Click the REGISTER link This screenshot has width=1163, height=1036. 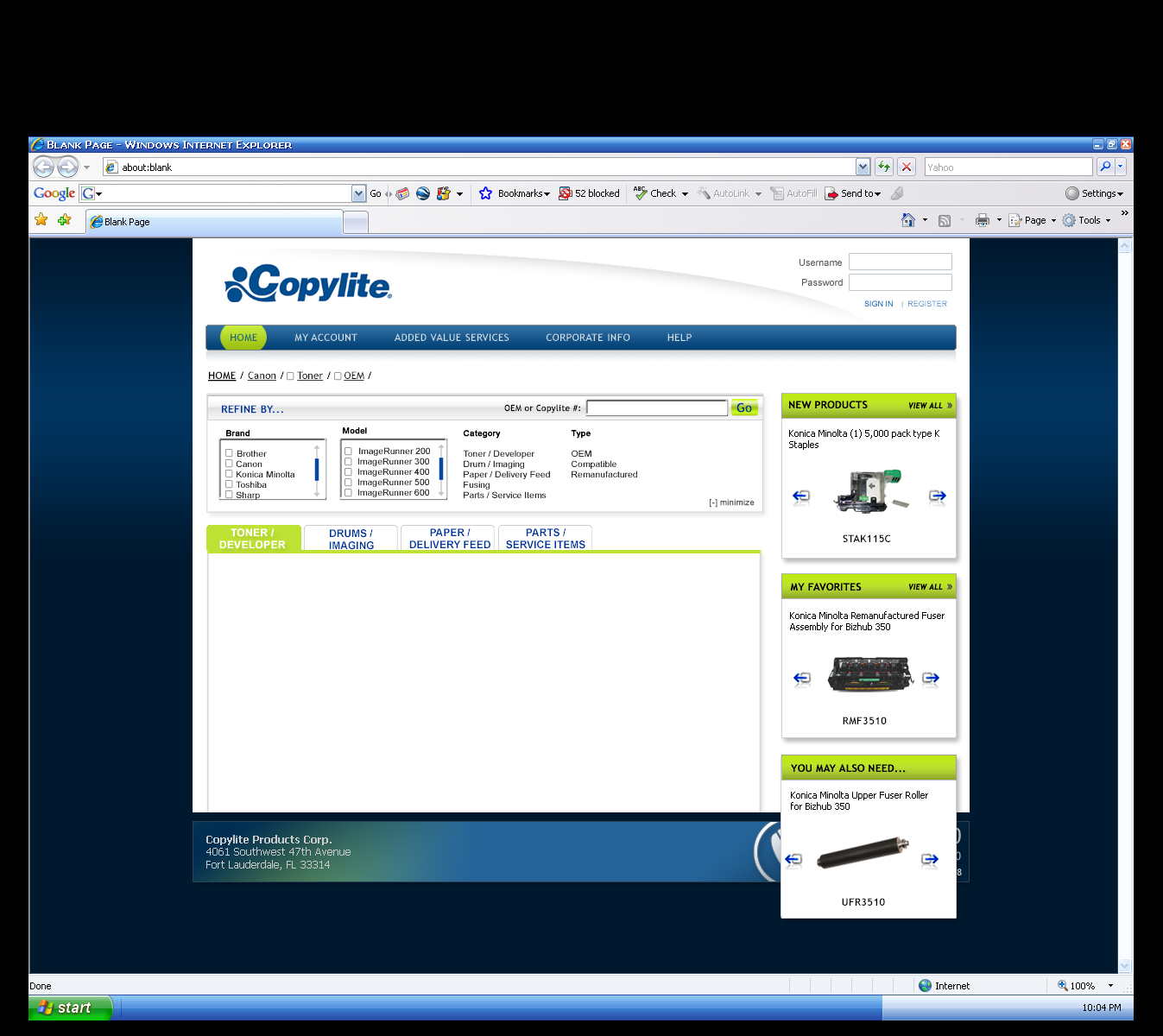[927, 304]
